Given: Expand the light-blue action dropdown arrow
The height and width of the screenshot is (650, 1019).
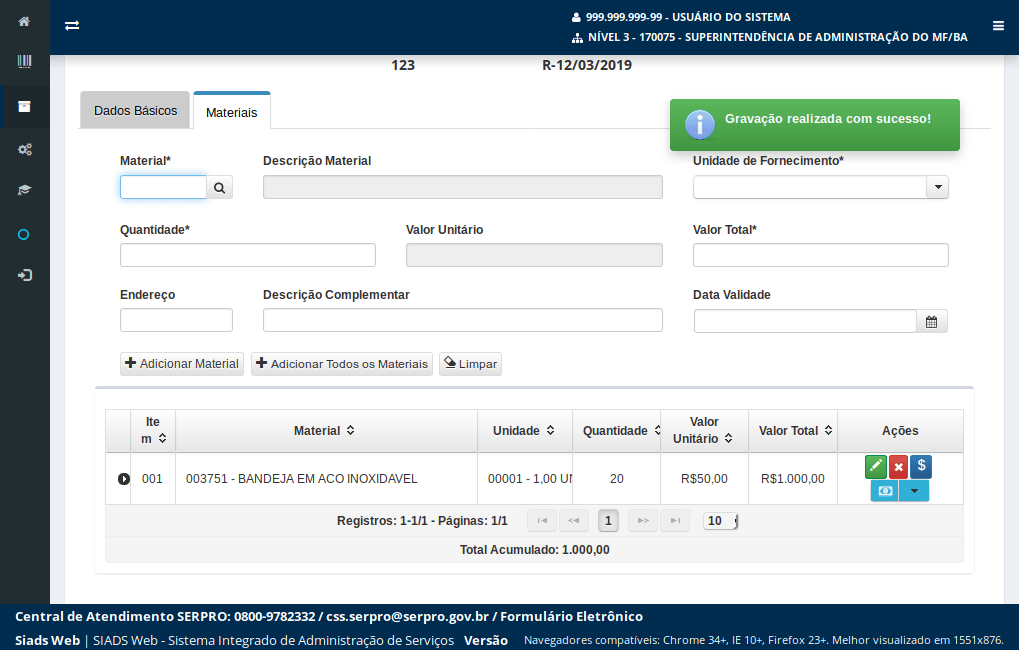Looking at the screenshot, I should click(x=914, y=490).
